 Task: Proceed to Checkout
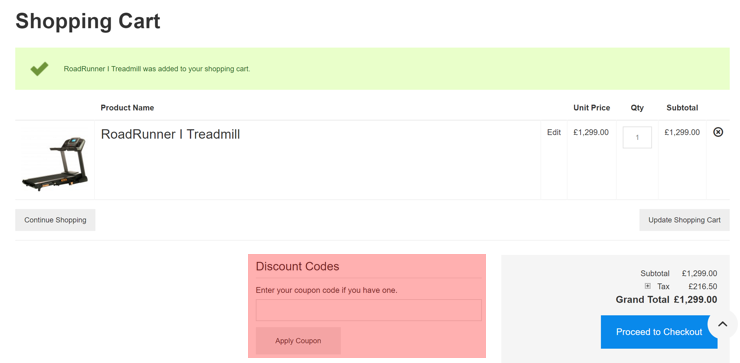pyautogui.click(x=659, y=332)
